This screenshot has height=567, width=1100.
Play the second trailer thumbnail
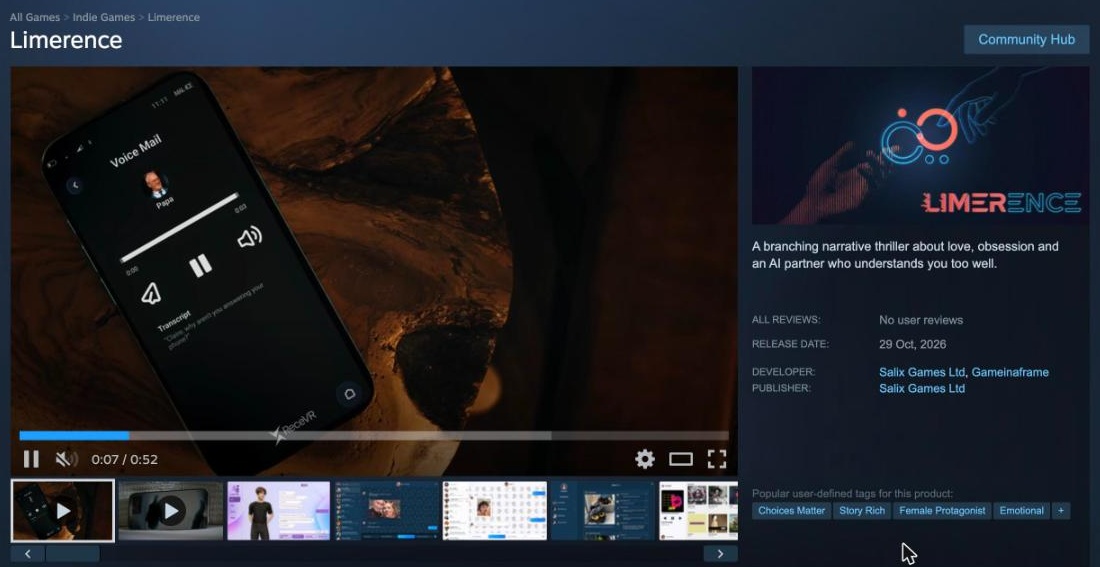point(170,510)
